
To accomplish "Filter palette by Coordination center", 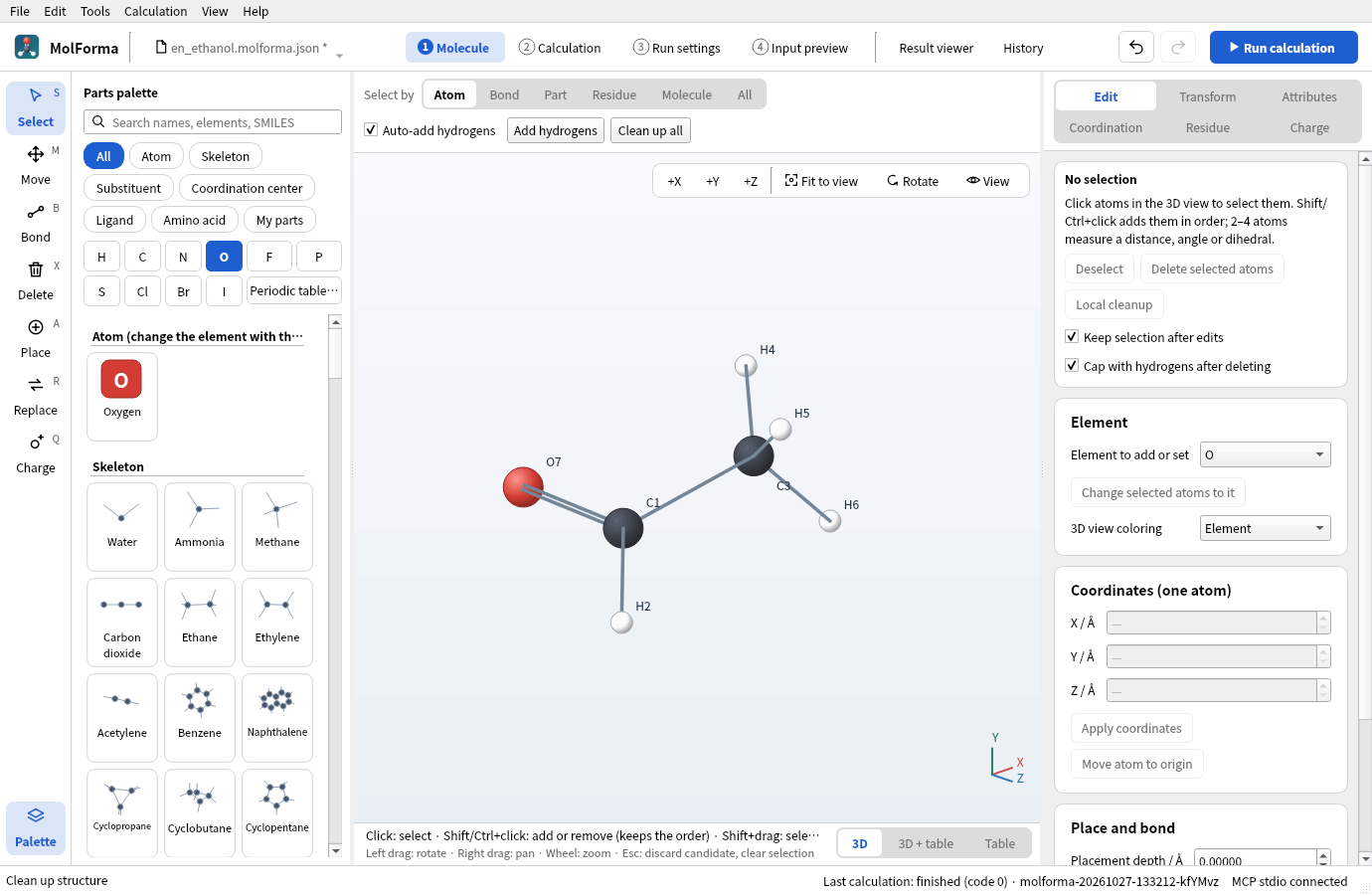I will tap(247, 188).
